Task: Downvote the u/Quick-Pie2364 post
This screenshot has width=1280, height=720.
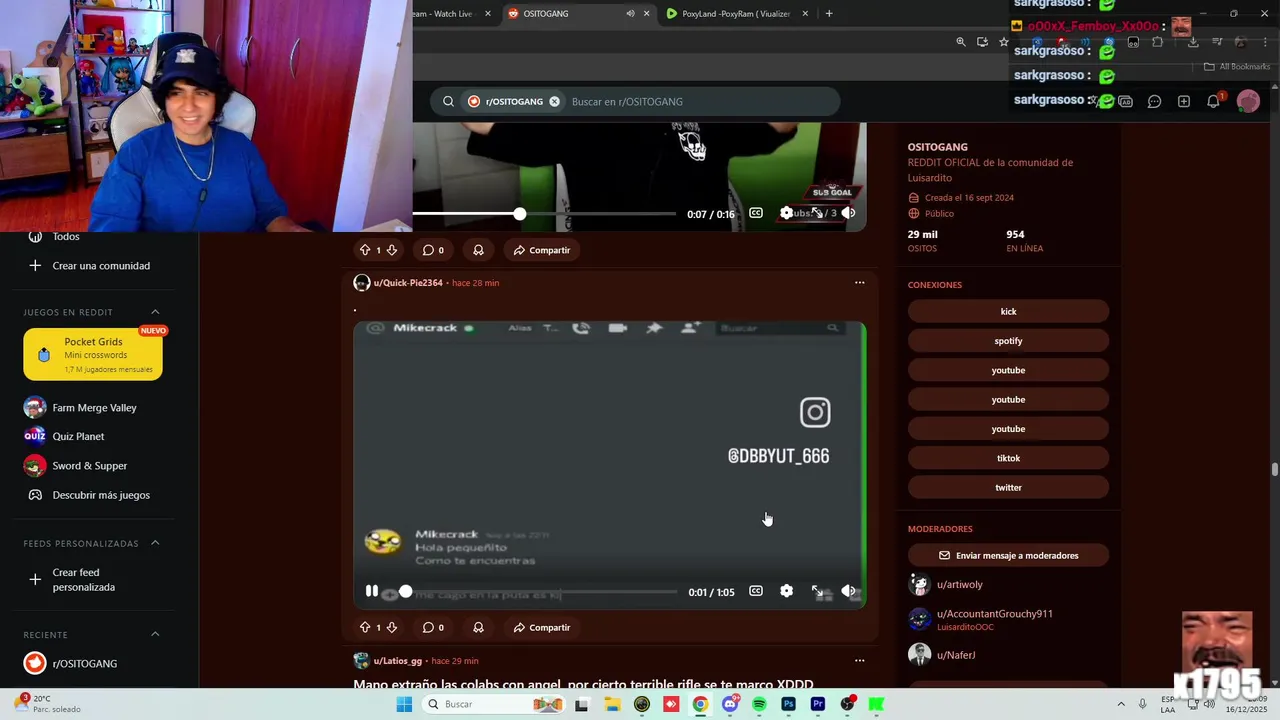Action: coord(392,627)
